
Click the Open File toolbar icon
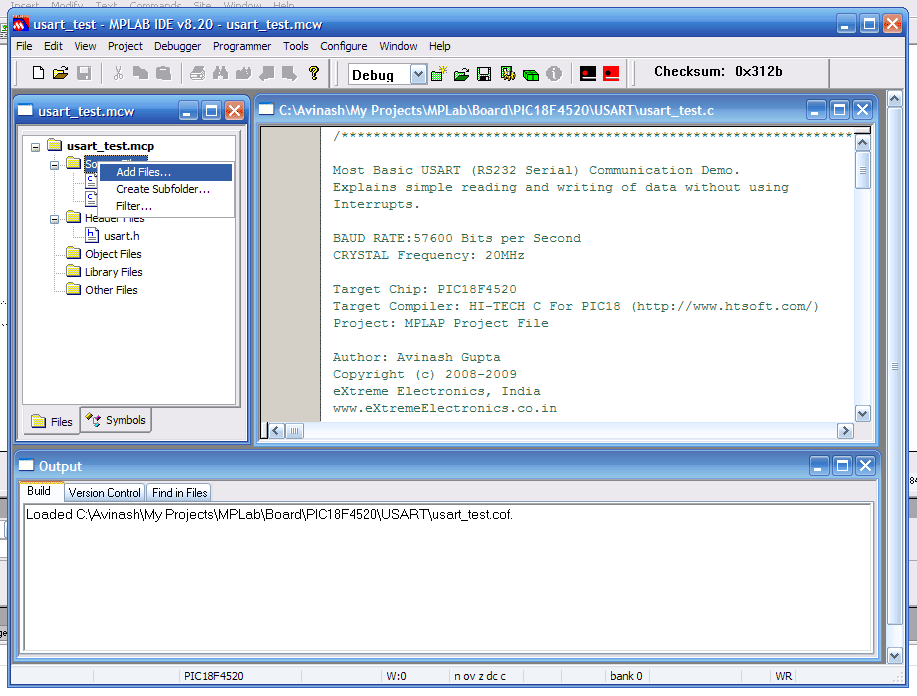point(60,73)
